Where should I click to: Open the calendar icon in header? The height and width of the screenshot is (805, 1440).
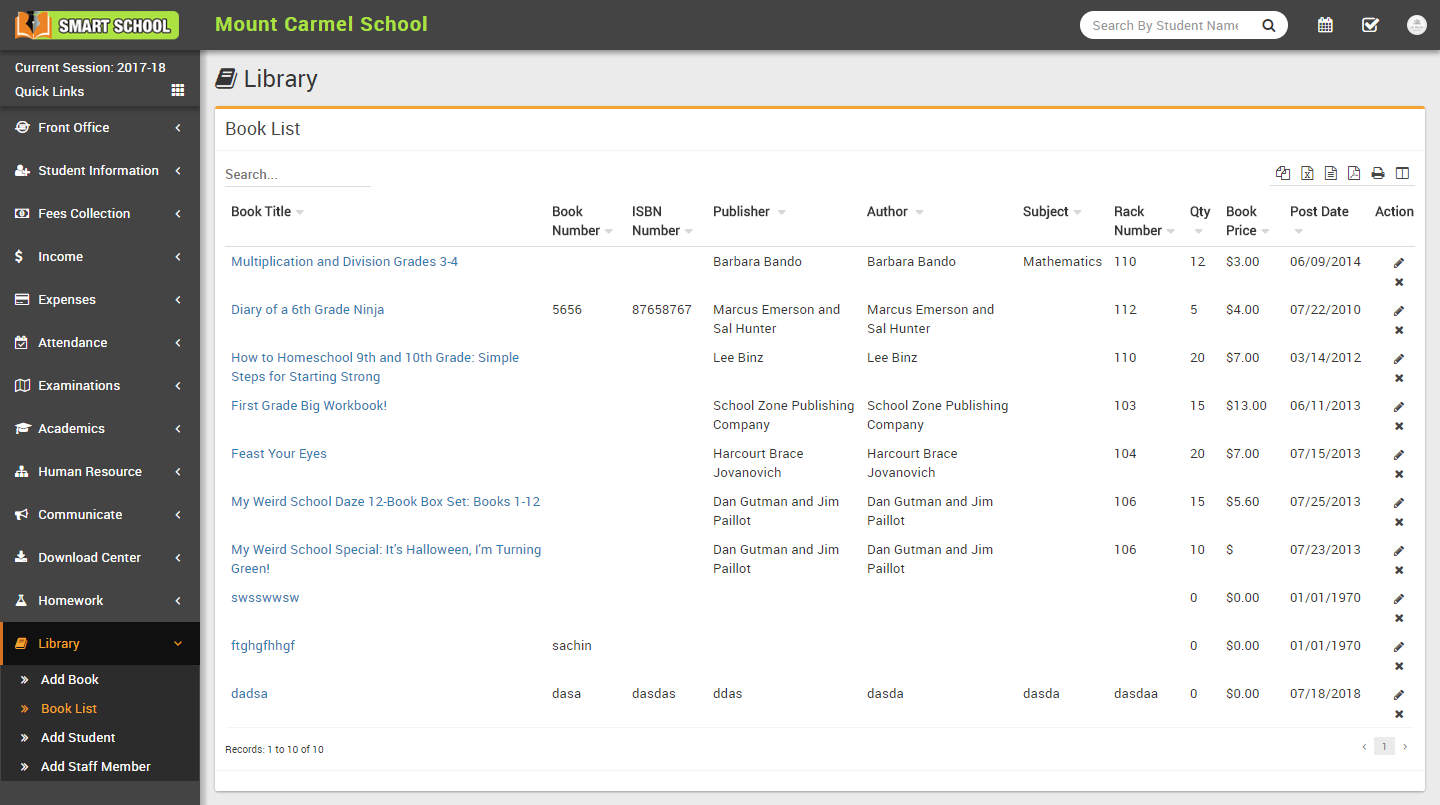[1325, 25]
